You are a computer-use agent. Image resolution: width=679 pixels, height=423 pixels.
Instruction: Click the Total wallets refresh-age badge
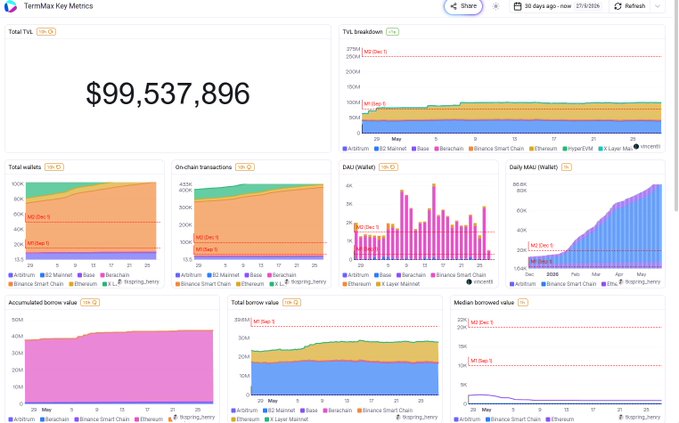(54, 167)
